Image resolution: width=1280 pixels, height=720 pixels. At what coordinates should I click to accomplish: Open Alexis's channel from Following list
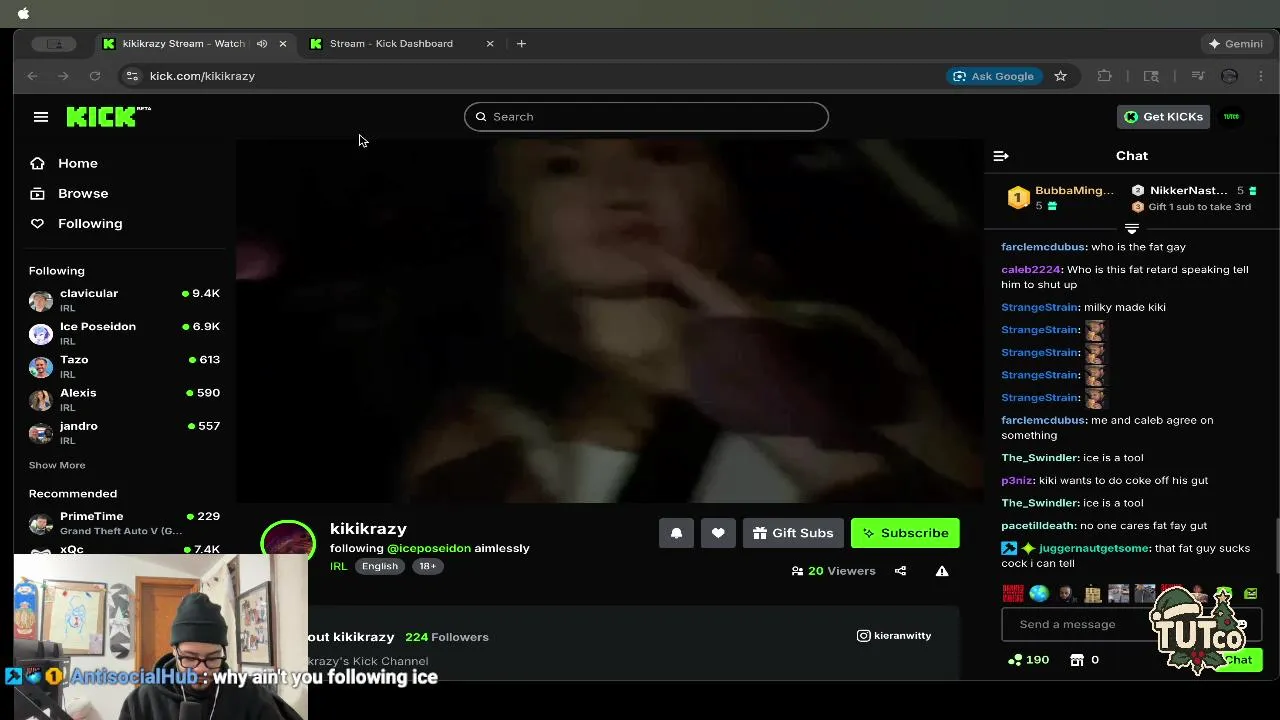coord(124,399)
